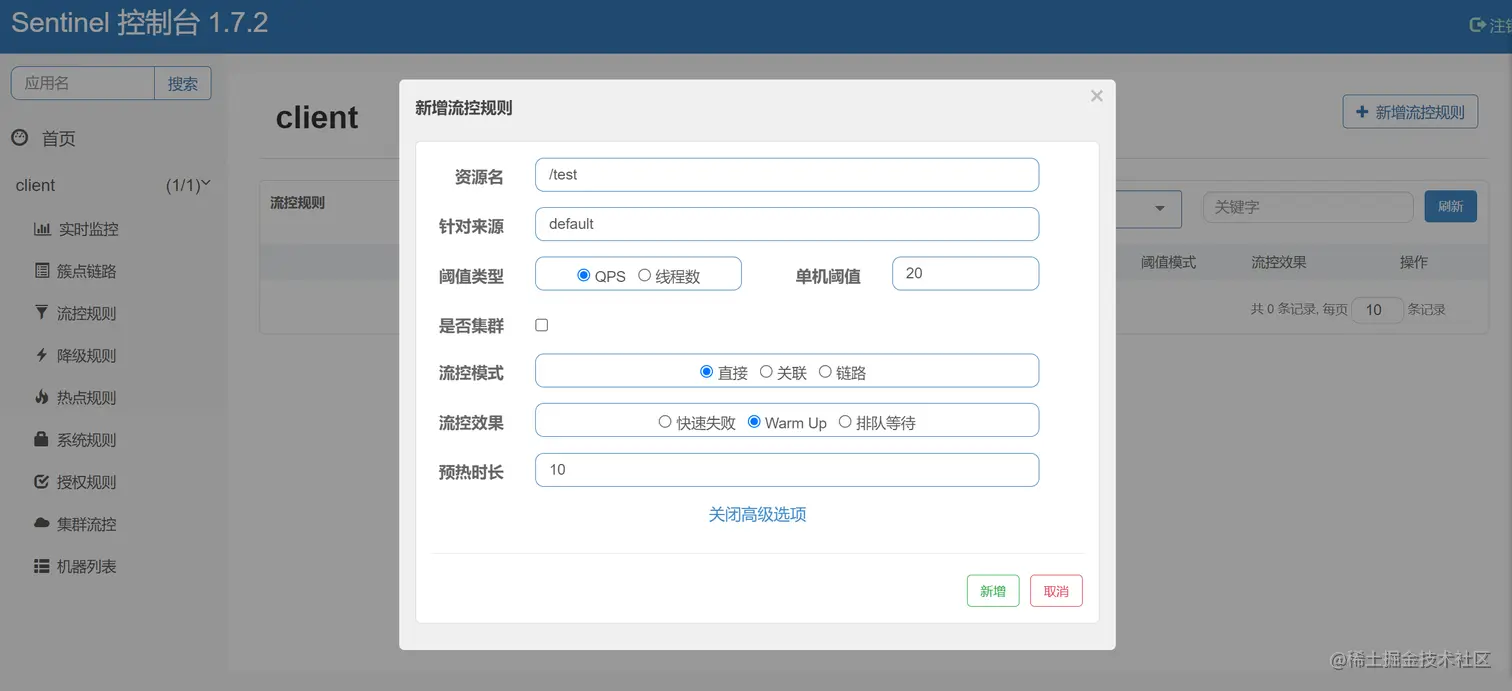Click the flame icon for 热点规则
The image size is (1512, 691).
[42, 397]
